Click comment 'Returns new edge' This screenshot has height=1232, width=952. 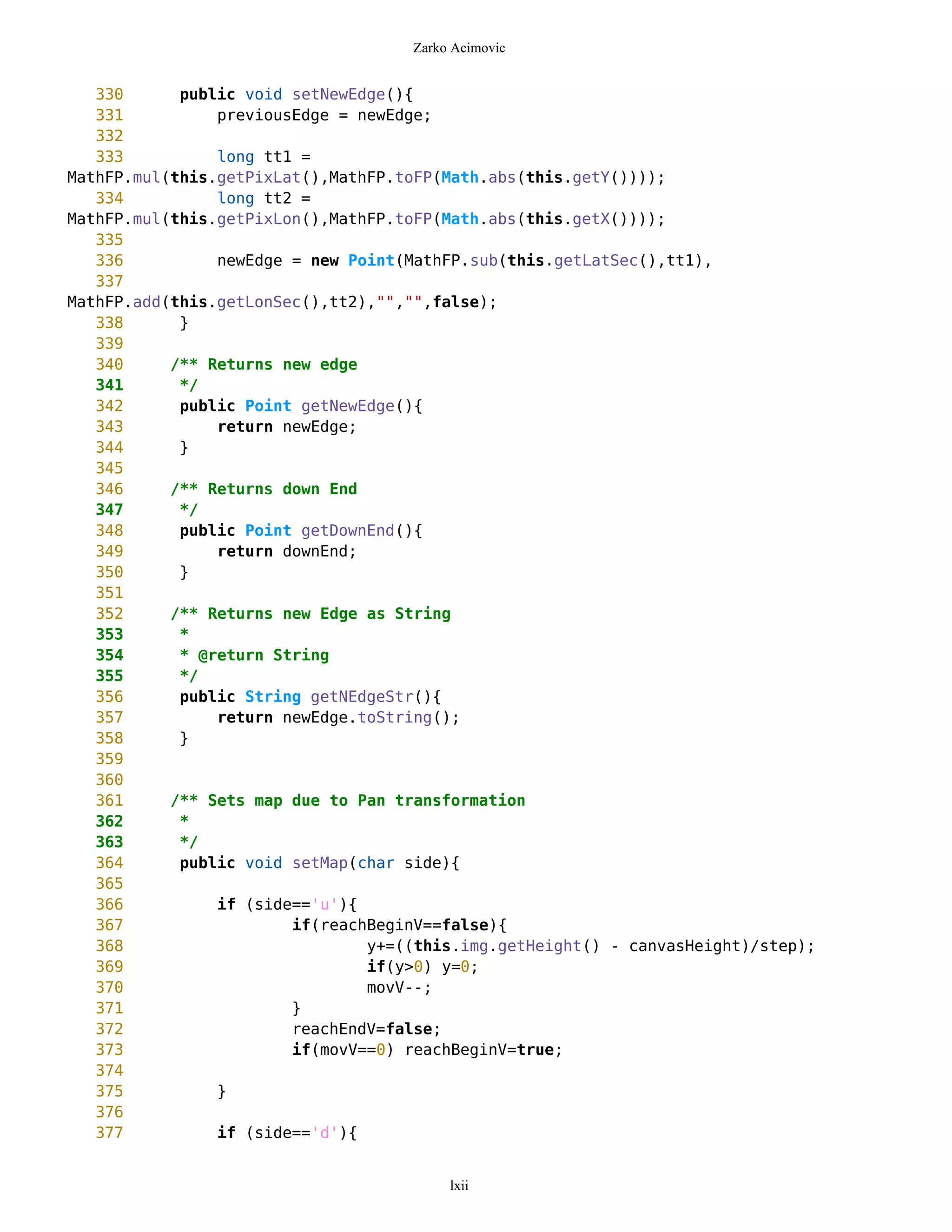[x=282, y=364]
